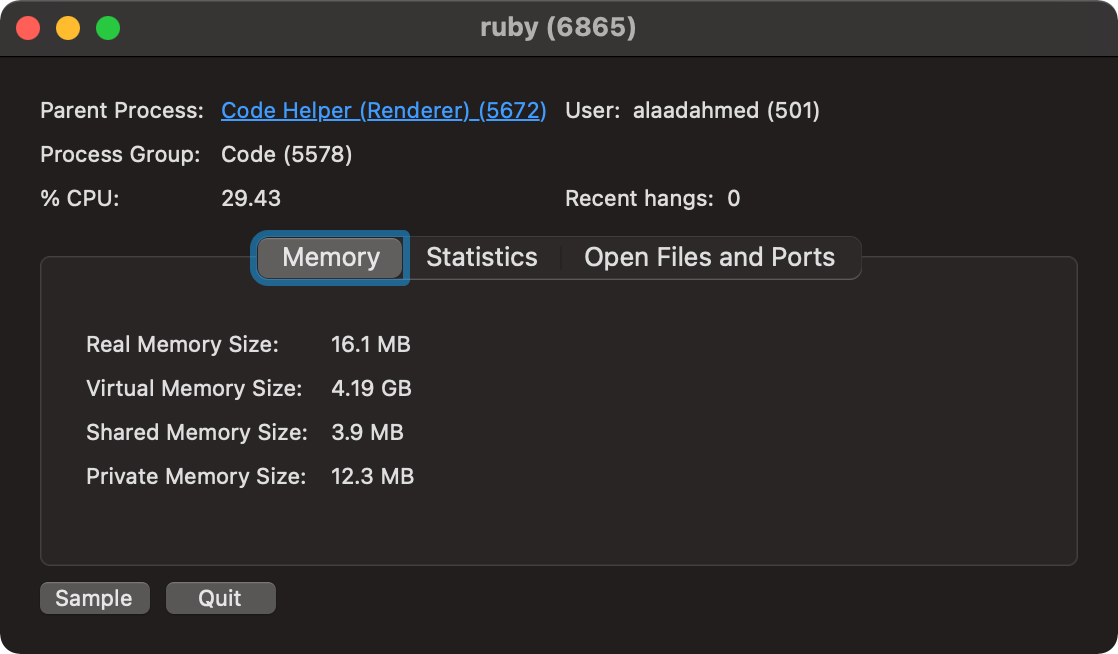Click the green zoom button

pos(106,27)
